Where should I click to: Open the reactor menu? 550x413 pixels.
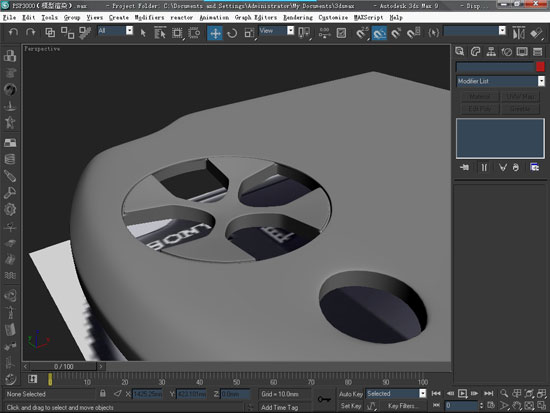pos(182,17)
